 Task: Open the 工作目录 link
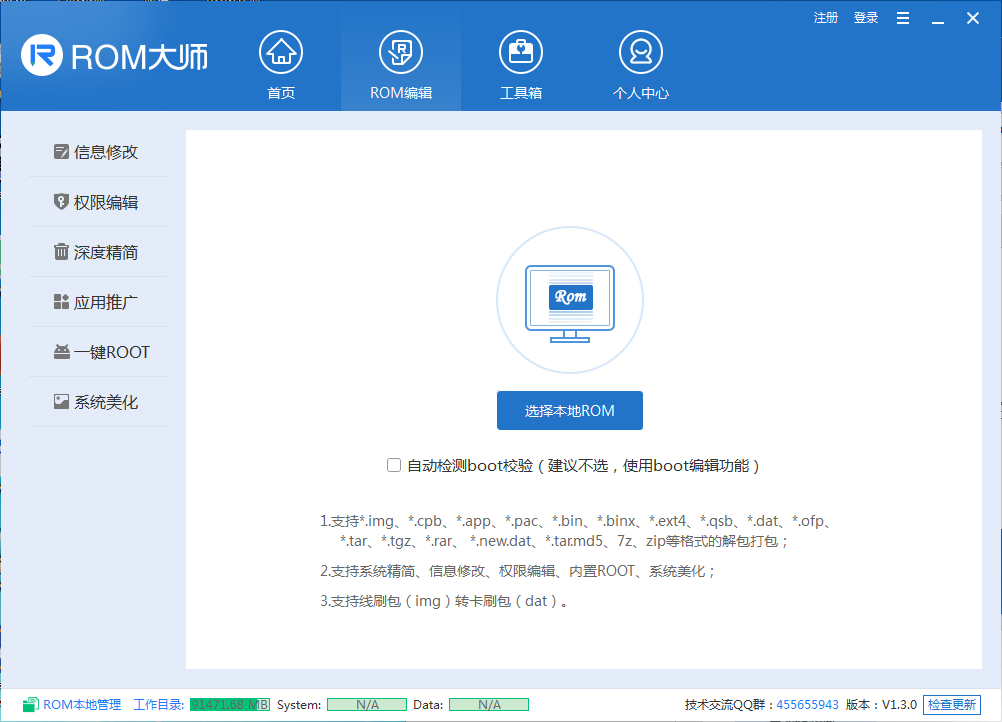pos(158,705)
